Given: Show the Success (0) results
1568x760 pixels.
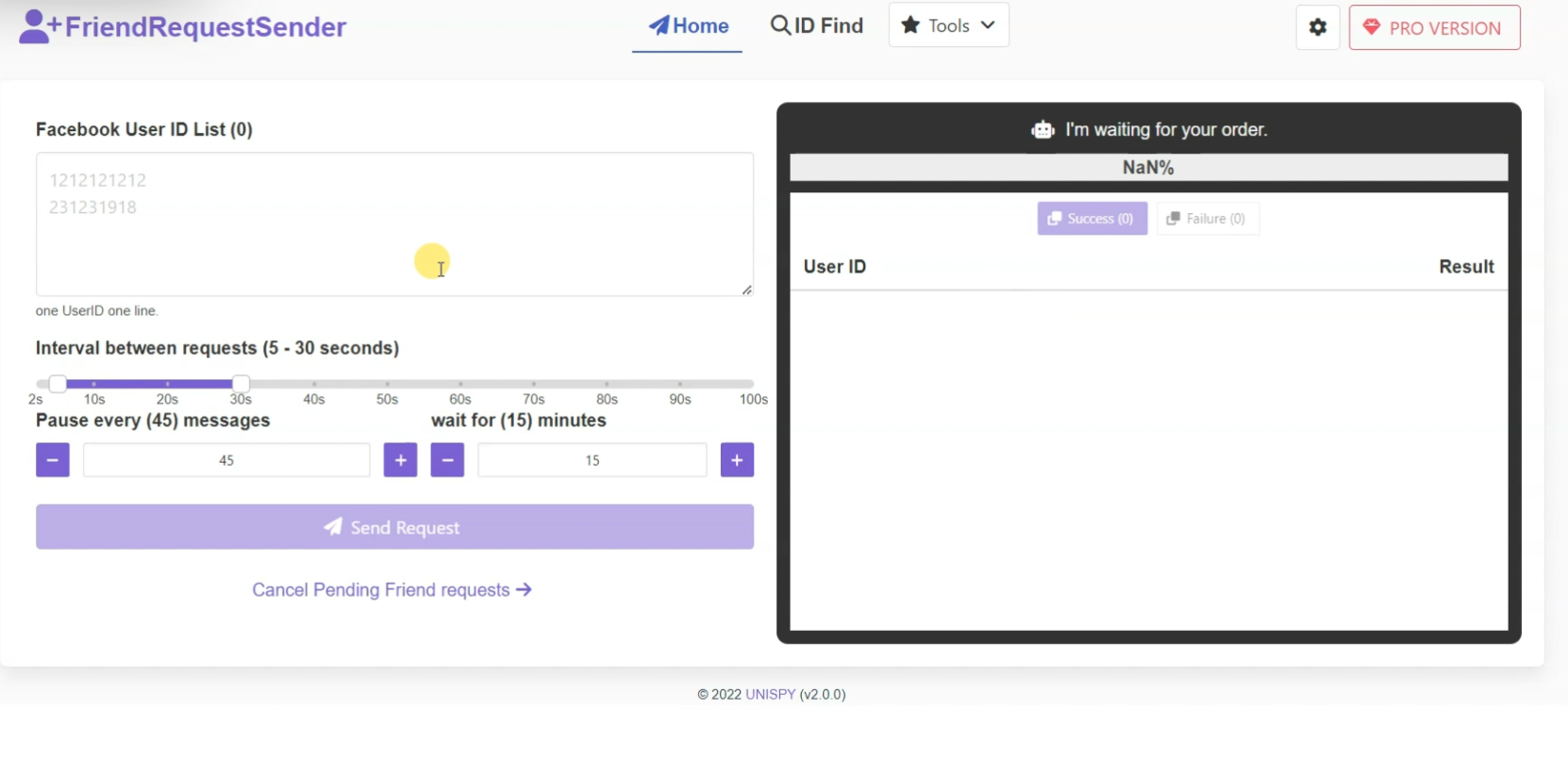Looking at the screenshot, I should (x=1092, y=219).
